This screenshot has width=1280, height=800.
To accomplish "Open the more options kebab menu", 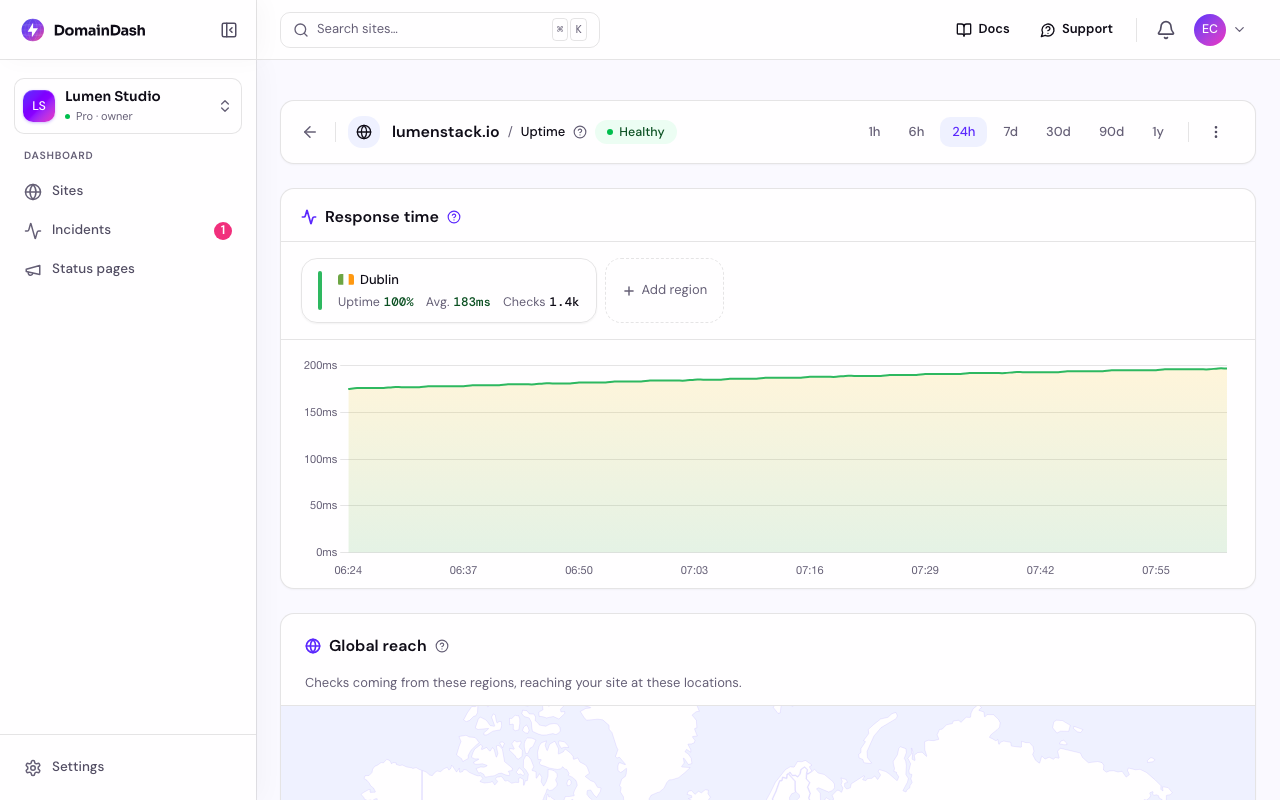I will click(1216, 132).
